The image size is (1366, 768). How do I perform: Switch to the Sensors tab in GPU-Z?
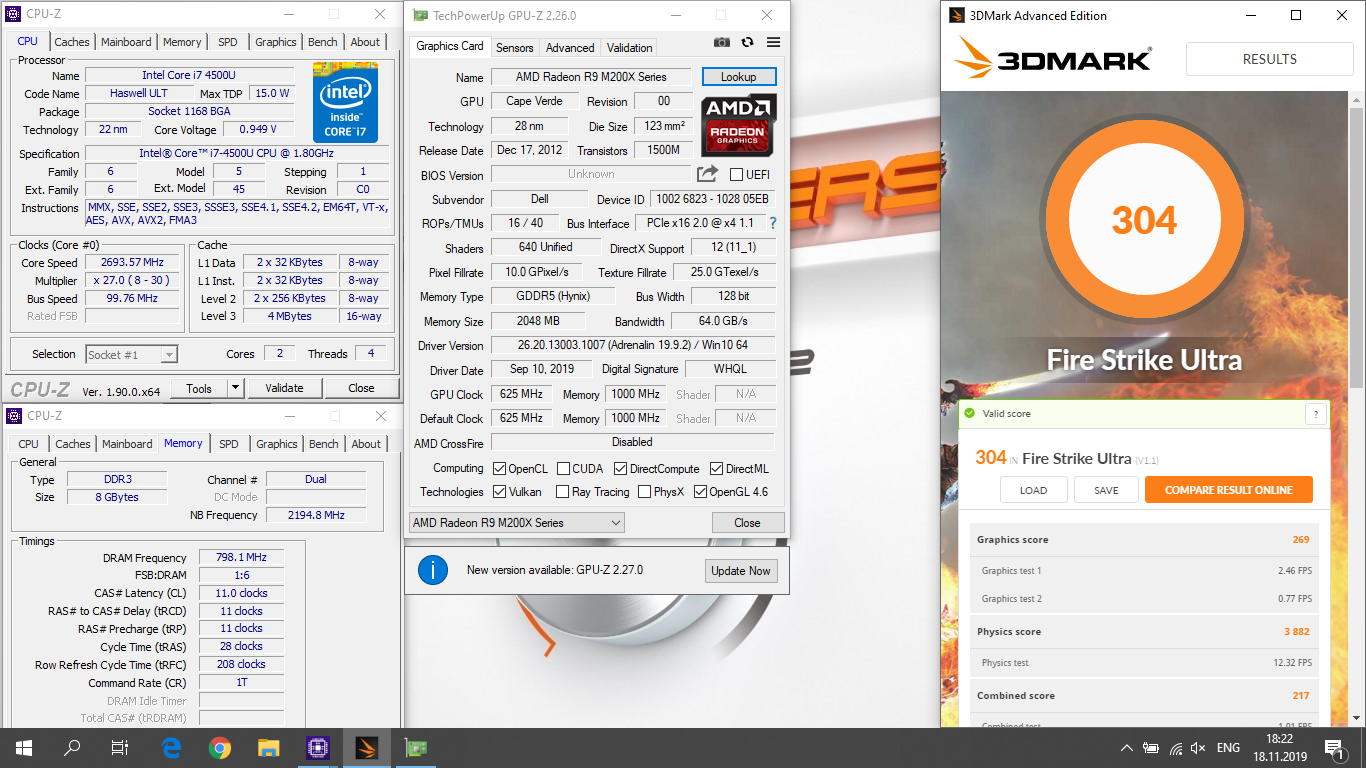click(514, 47)
